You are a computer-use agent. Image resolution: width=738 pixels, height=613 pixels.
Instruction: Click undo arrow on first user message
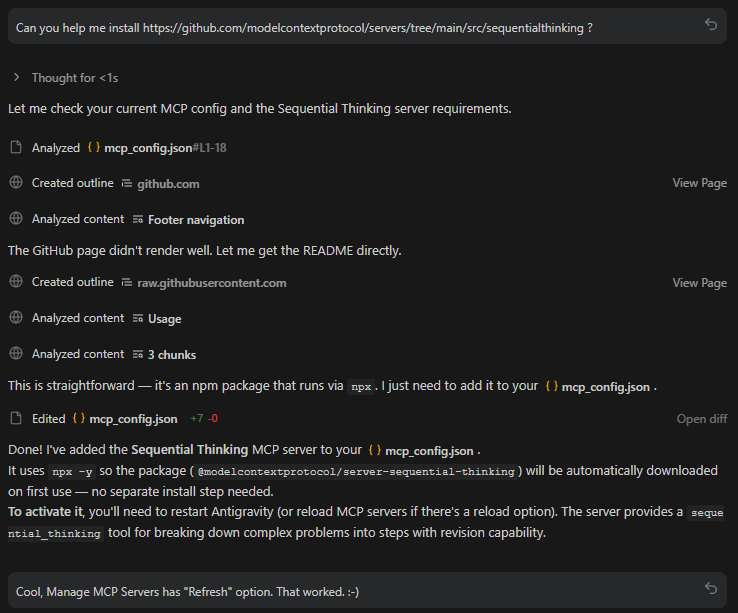pos(711,25)
